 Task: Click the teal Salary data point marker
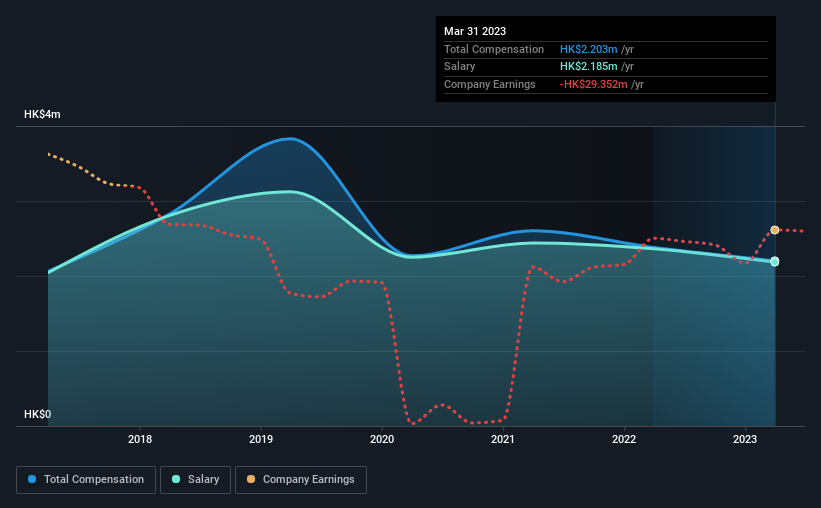774,261
